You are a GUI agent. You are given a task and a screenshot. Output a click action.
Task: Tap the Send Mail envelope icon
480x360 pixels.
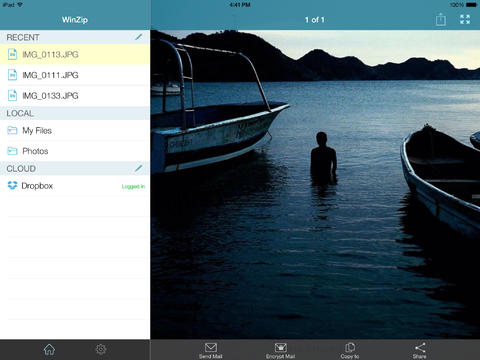pyautogui.click(x=211, y=348)
